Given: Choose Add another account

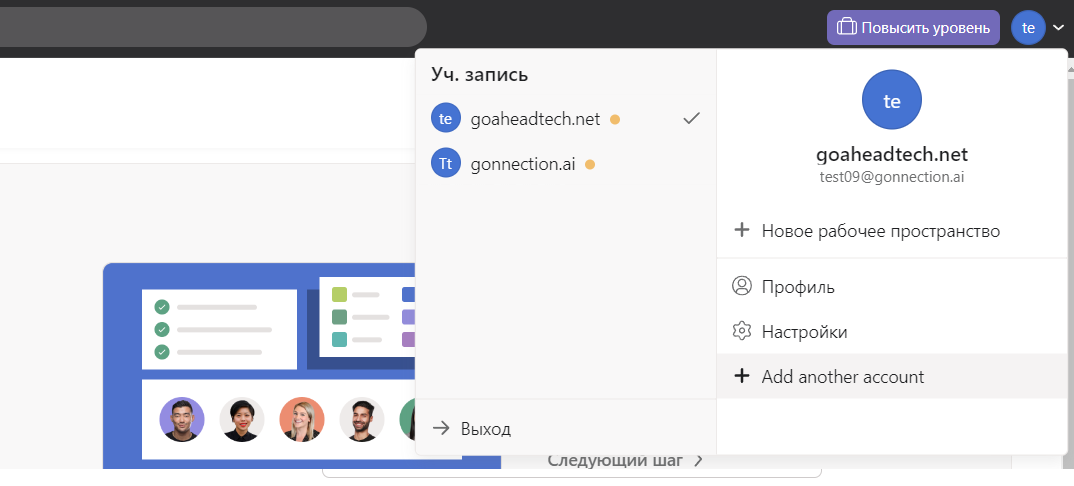Looking at the screenshot, I should (842, 377).
